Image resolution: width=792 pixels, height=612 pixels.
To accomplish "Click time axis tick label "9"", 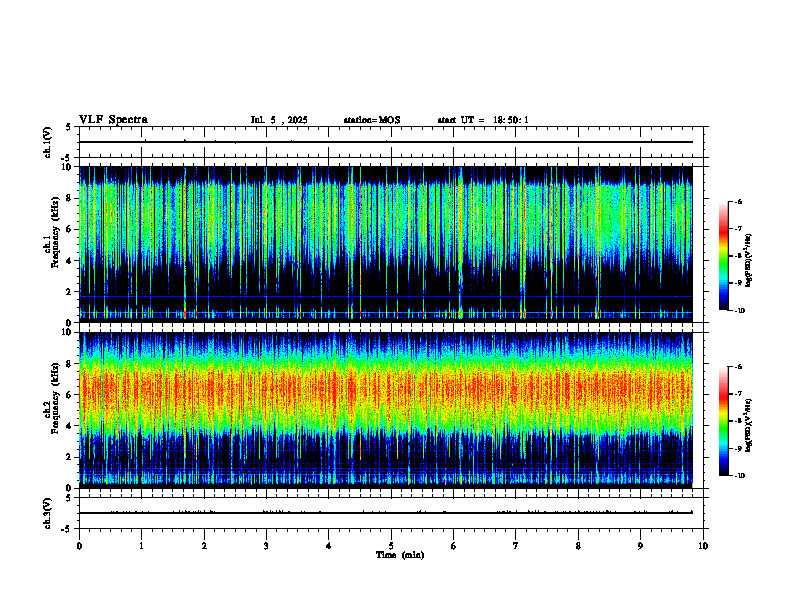I will (640, 546).
